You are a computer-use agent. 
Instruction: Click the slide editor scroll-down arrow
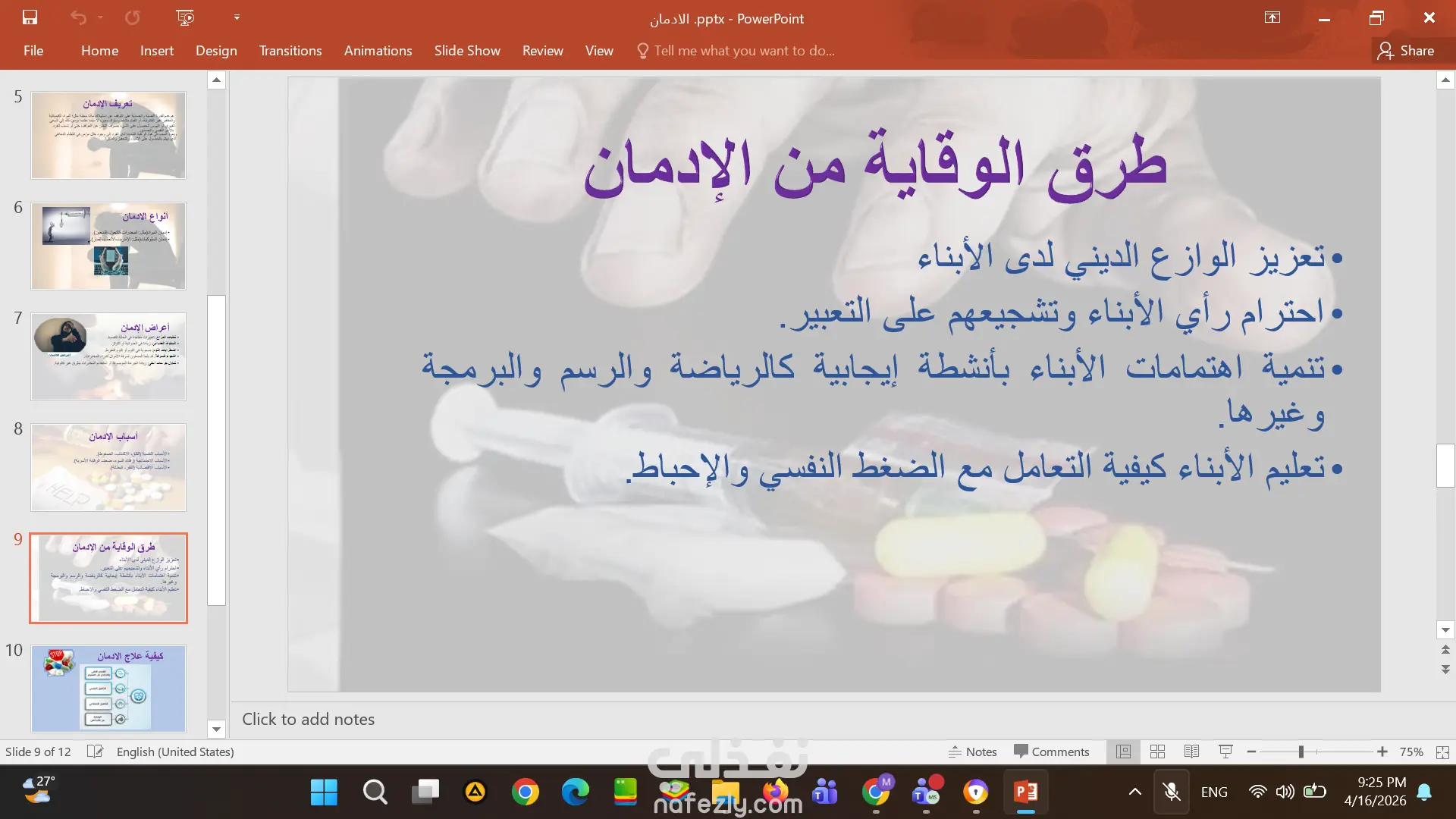pos(1445,630)
